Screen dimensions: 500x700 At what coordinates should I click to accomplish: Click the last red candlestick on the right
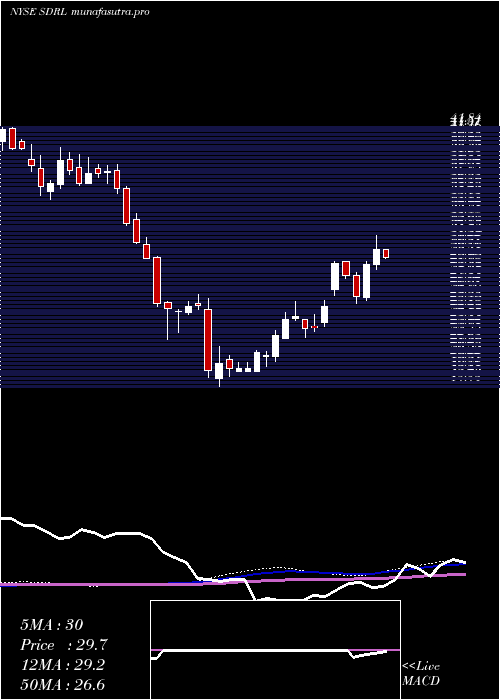click(386, 254)
